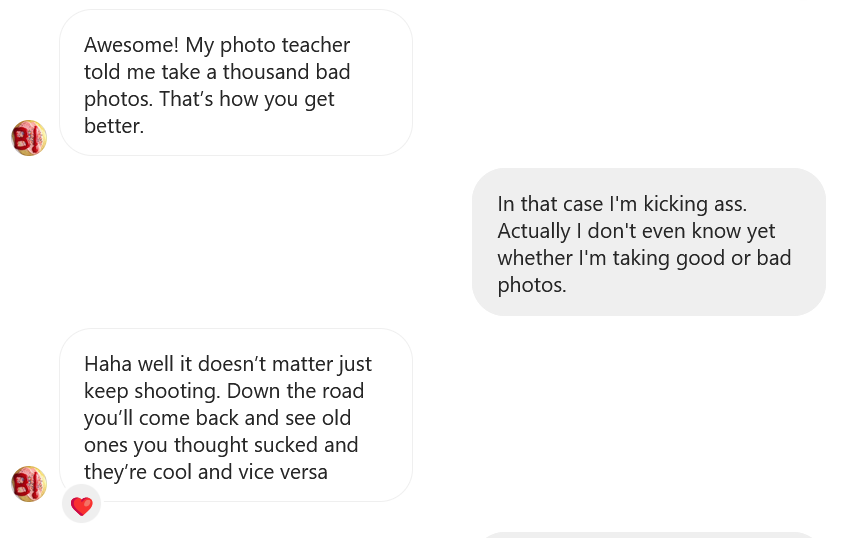Click the word 'photos.' in the gray reply
Image resolution: width=842 pixels, height=538 pixels.
(532, 285)
